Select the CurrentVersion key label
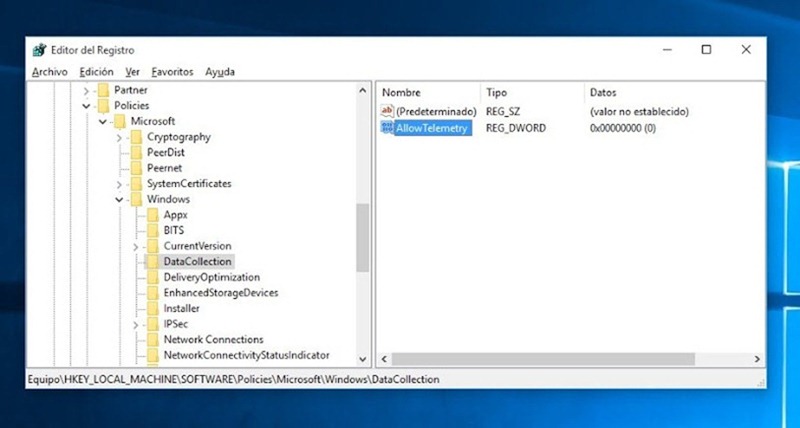 [x=197, y=246]
